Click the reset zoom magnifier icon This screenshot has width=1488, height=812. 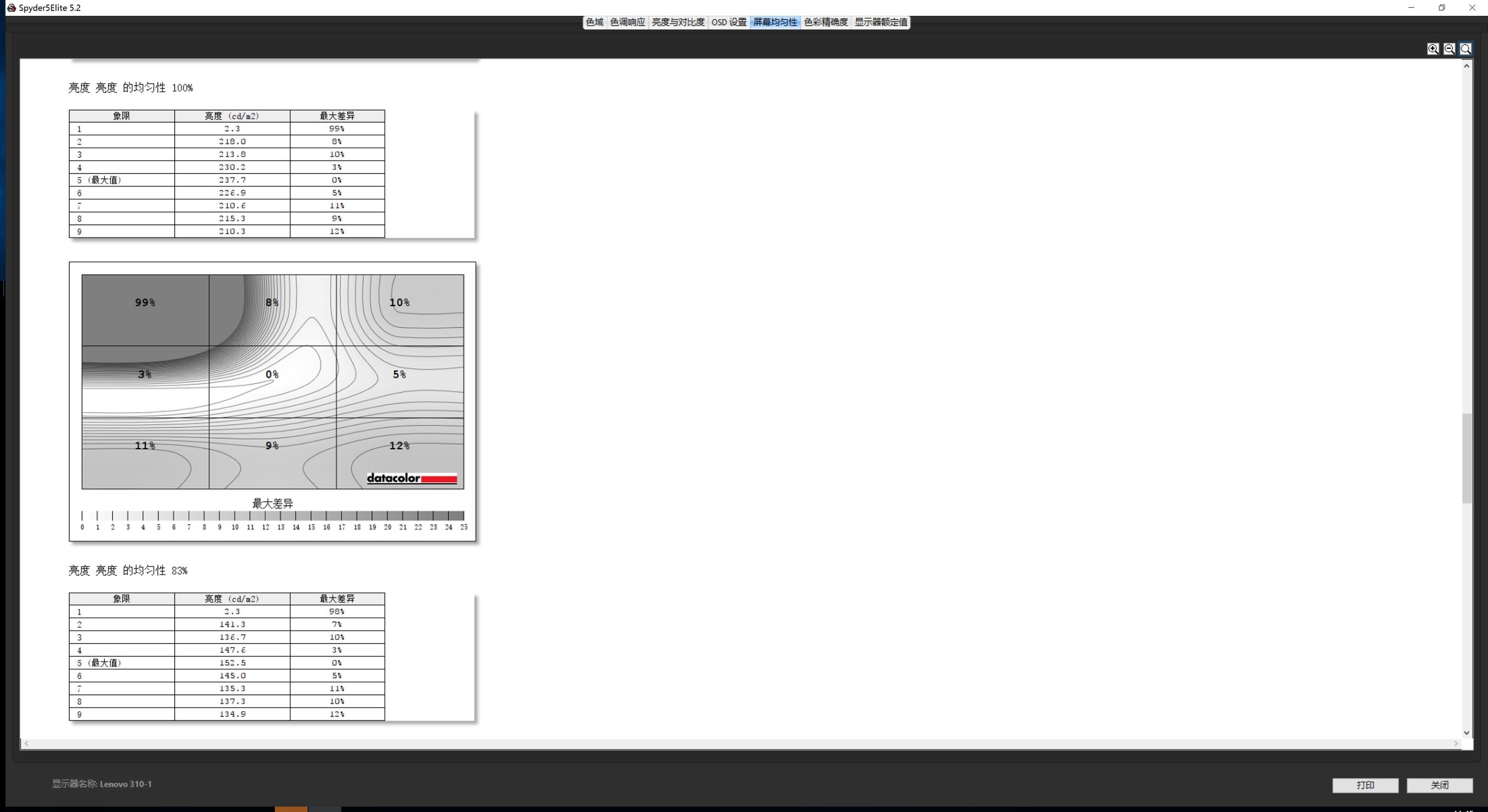(1465, 49)
